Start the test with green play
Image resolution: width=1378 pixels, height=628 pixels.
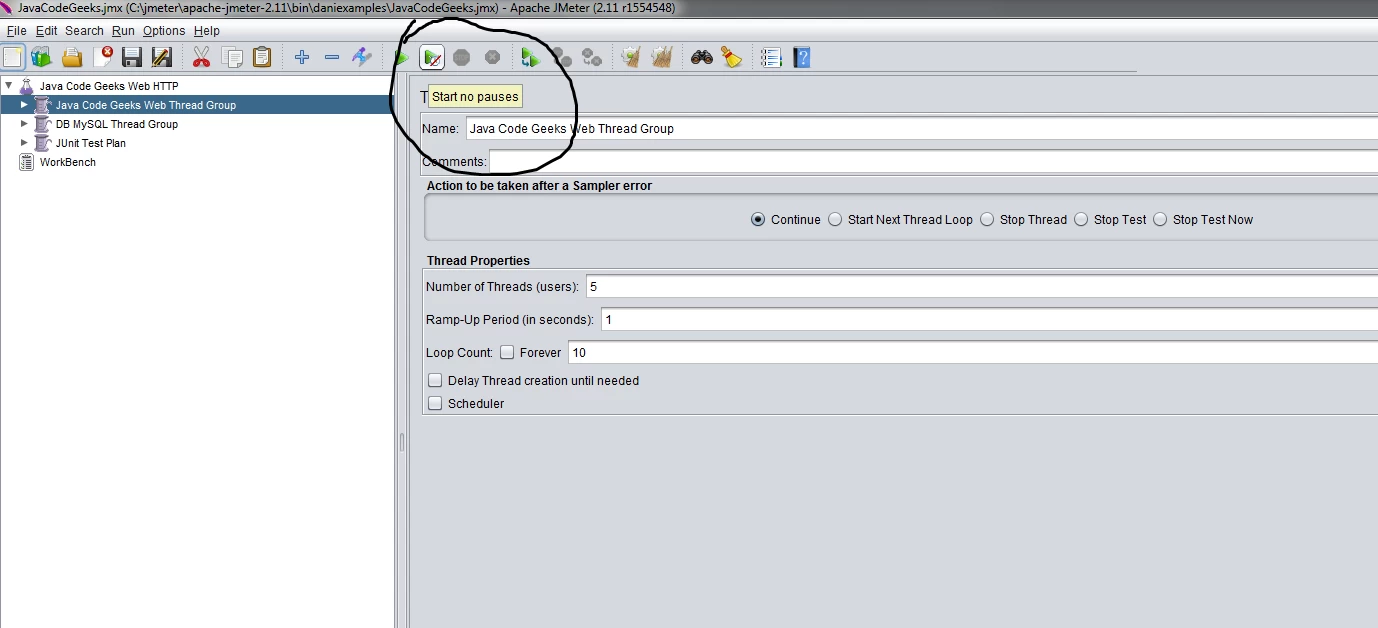(x=402, y=57)
